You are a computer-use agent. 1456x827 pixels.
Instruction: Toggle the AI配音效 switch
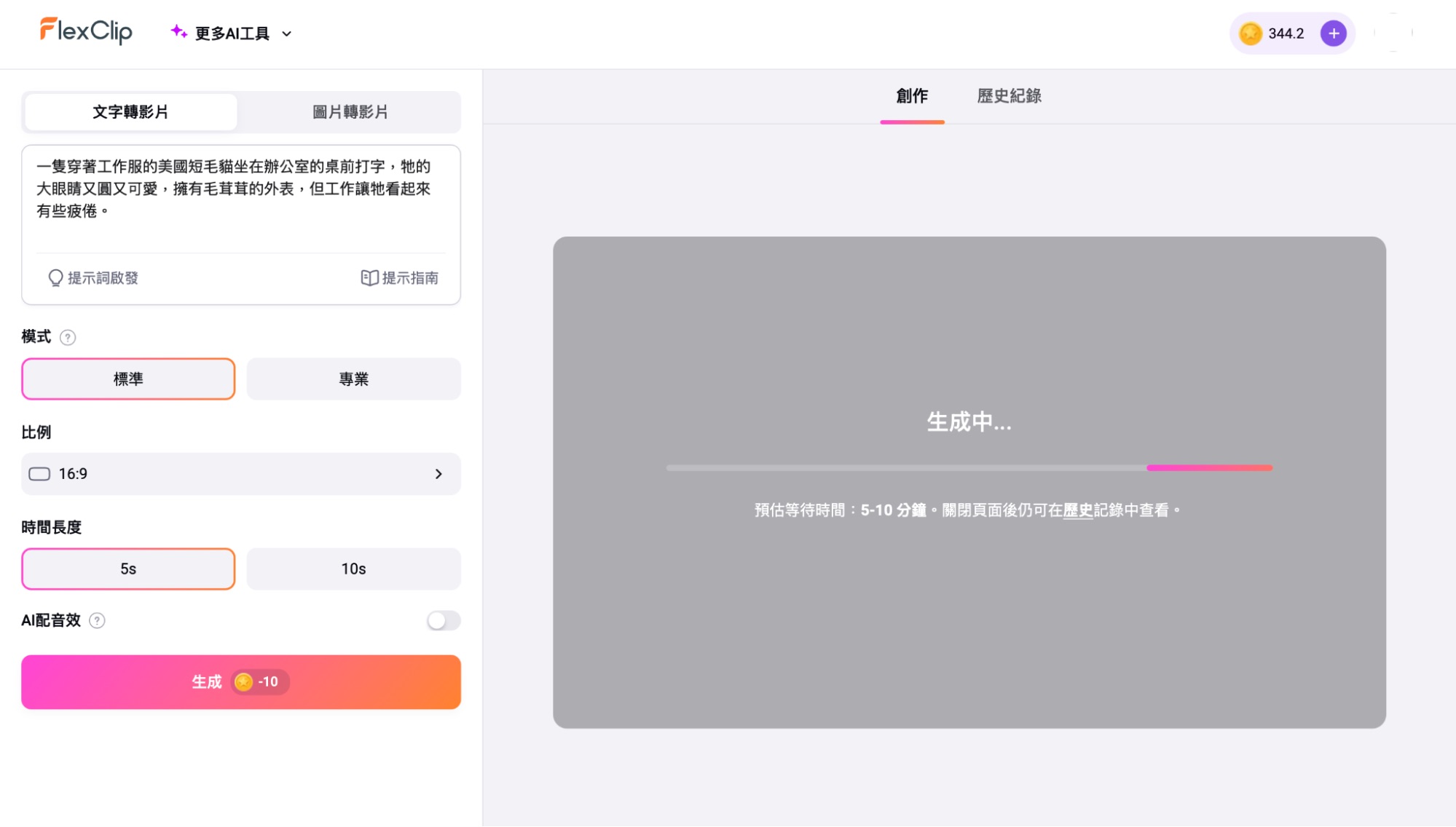[x=443, y=621]
